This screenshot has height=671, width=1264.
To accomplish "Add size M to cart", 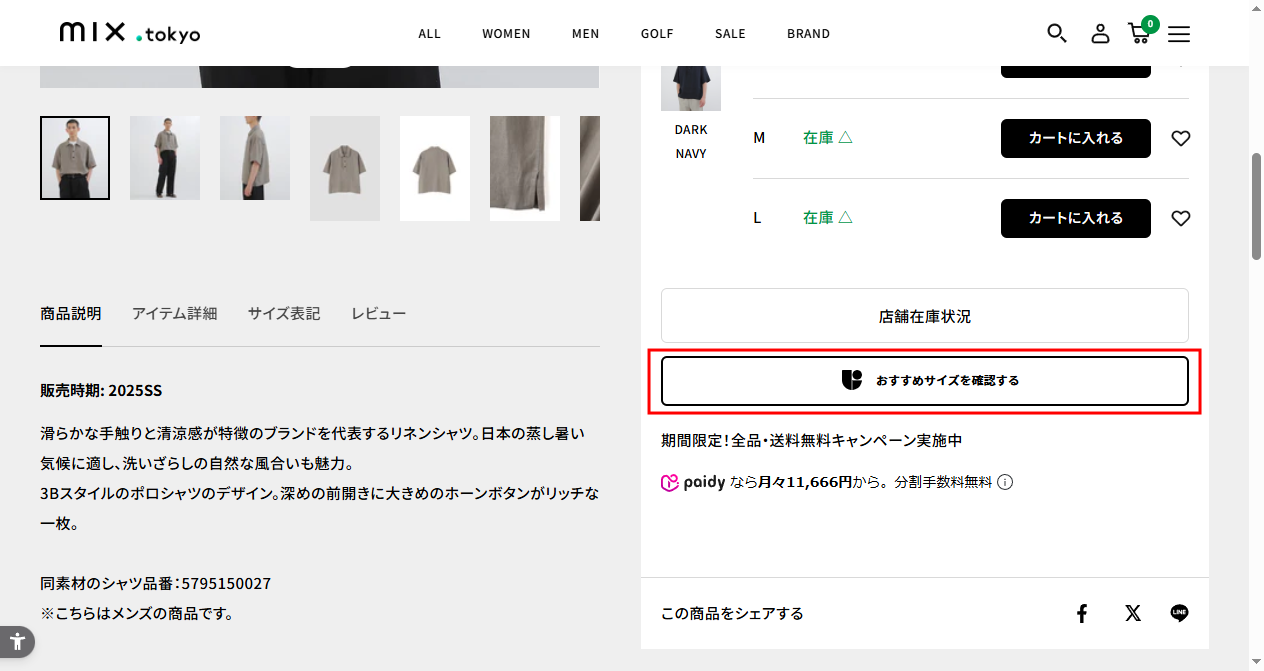I will (x=1075, y=138).
